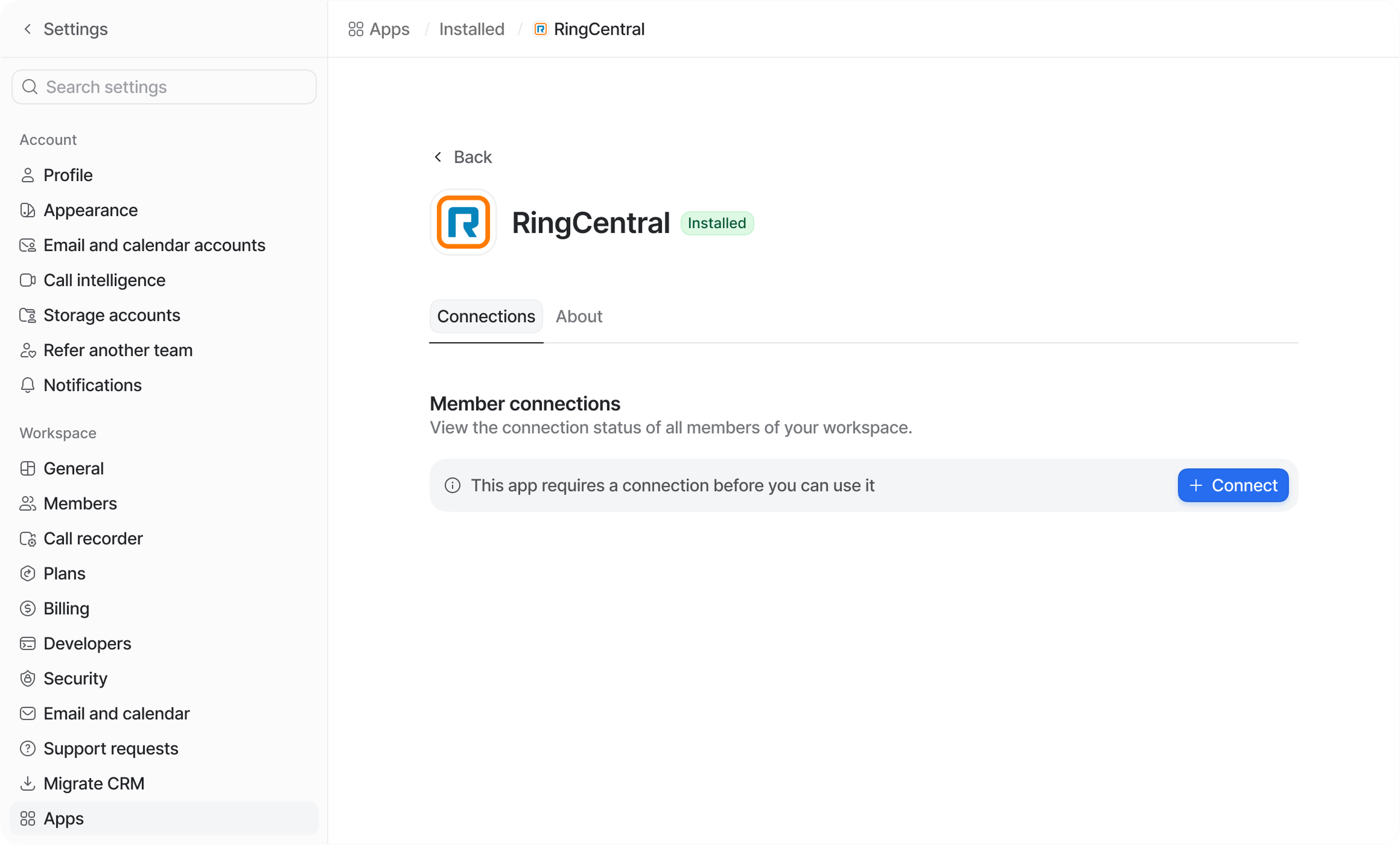Click the Call recorder sidebar icon
This screenshot has height=845, width=1400.
pyautogui.click(x=27, y=539)
